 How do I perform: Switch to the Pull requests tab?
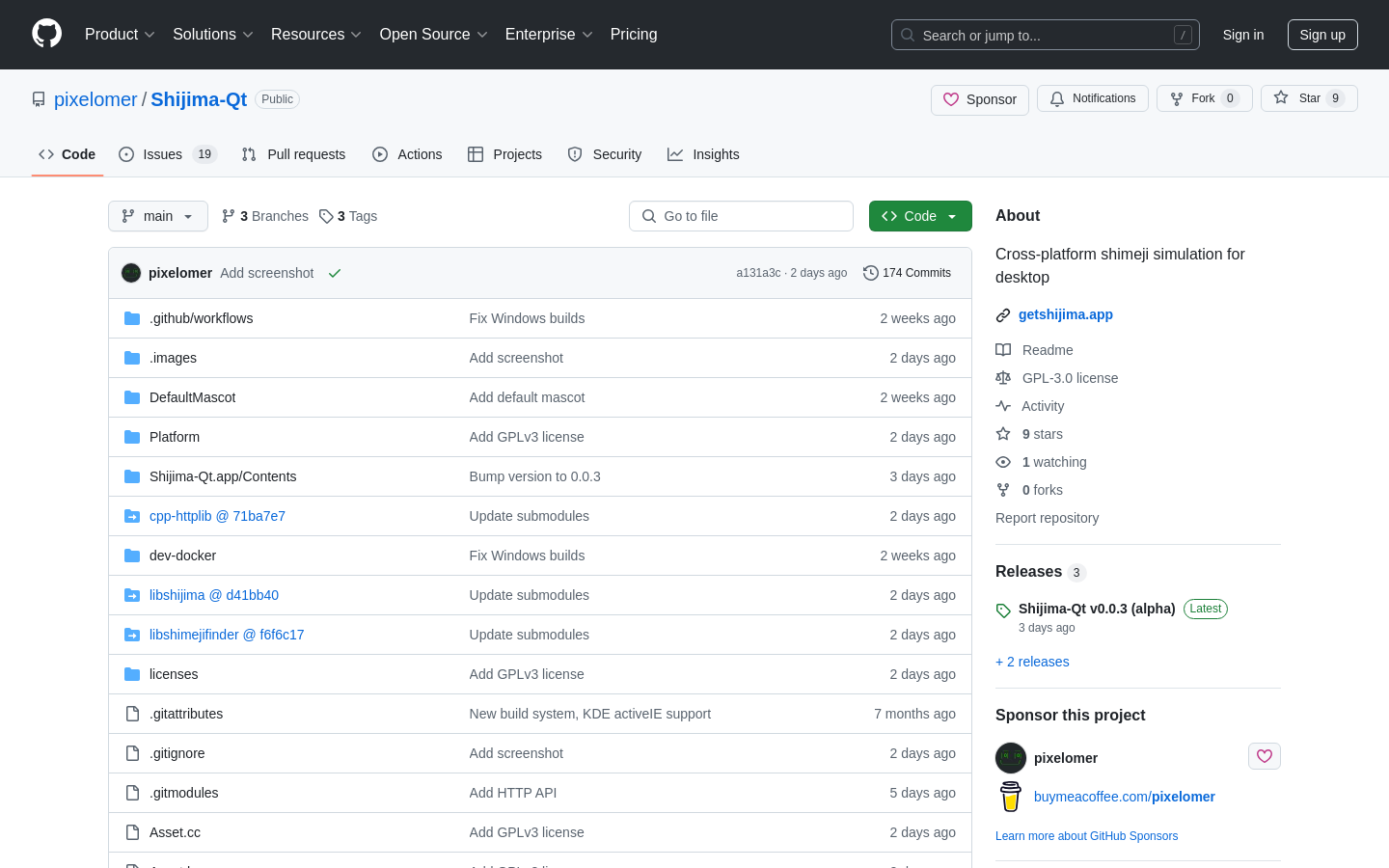[293, 154]
